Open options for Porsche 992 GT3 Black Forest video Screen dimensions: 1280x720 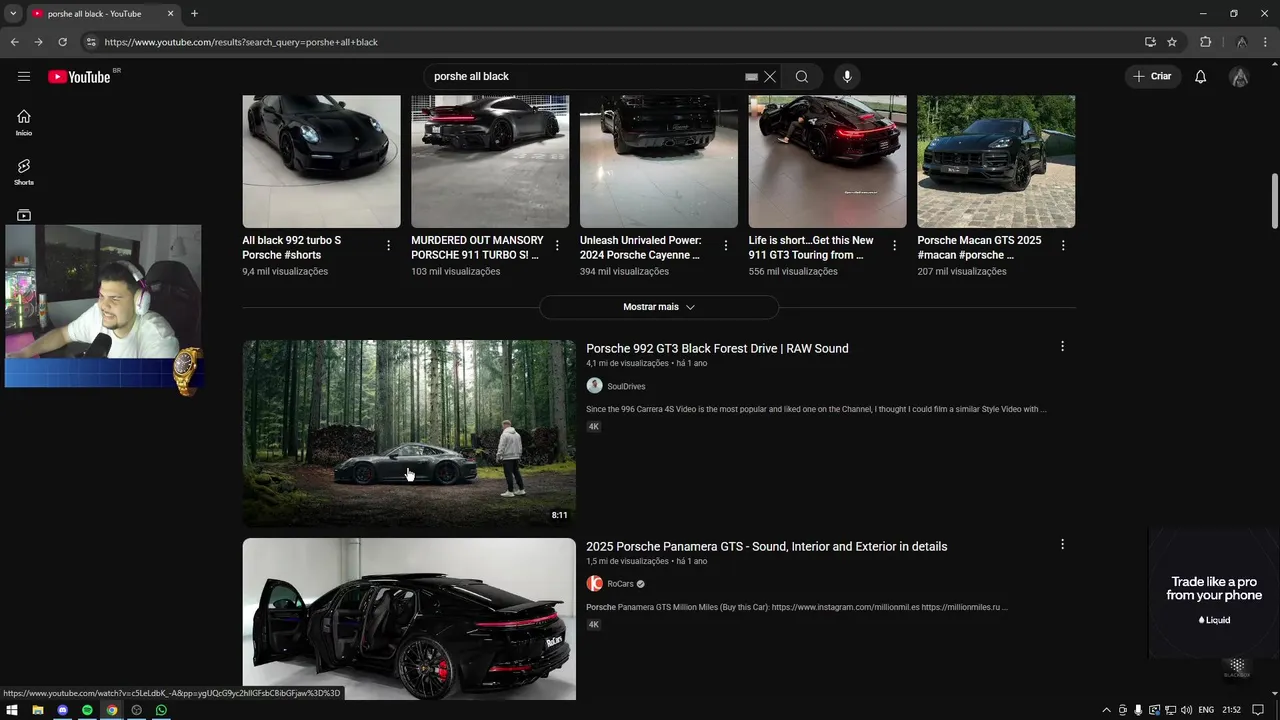[1062, 346]
